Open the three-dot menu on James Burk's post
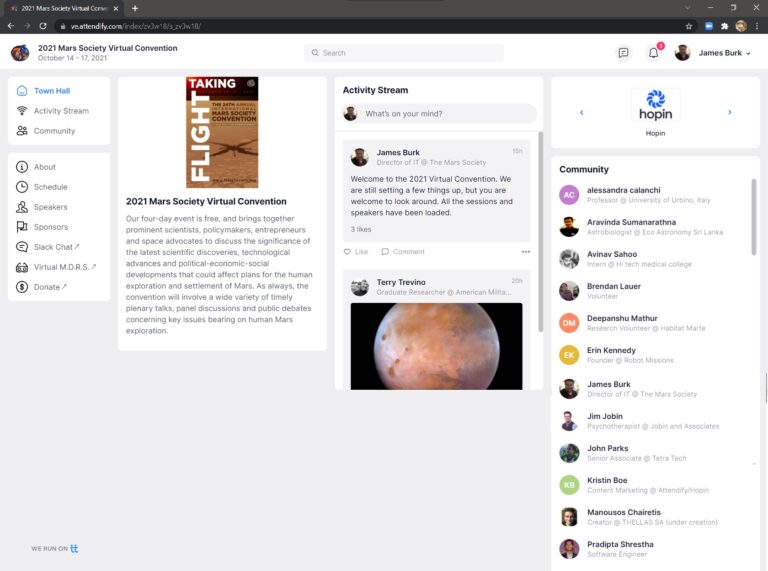The width and height of the screenshot is (768, 571). tap(526, 252)
